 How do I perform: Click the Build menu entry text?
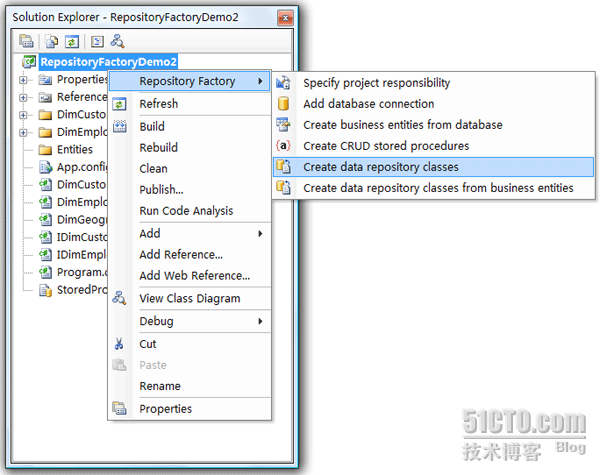pos(152,126)
